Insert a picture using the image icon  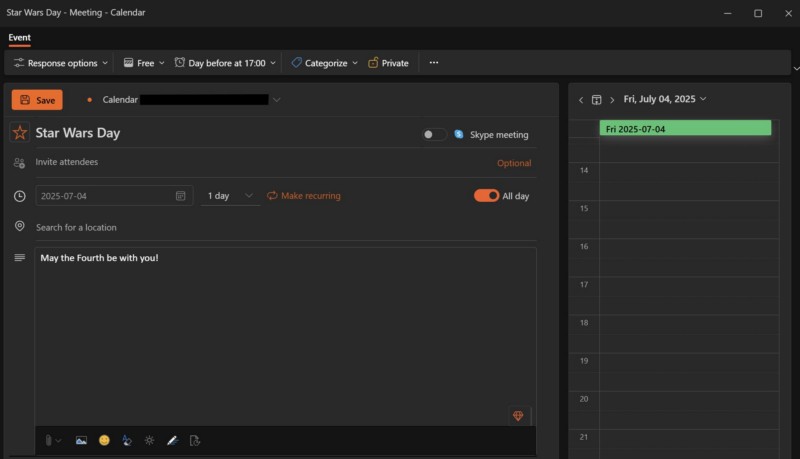tap(81, 440)
